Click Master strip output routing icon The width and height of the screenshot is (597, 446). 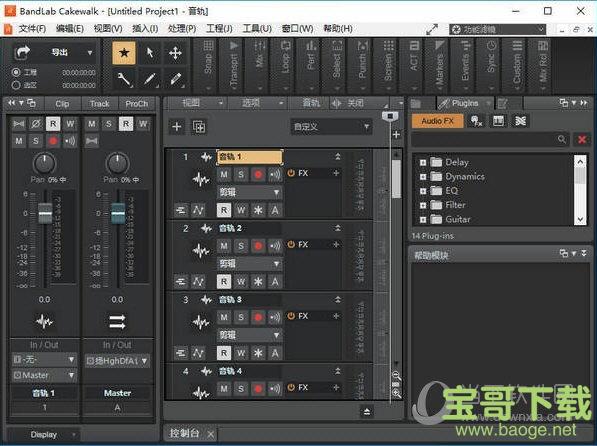coord(117,321)
